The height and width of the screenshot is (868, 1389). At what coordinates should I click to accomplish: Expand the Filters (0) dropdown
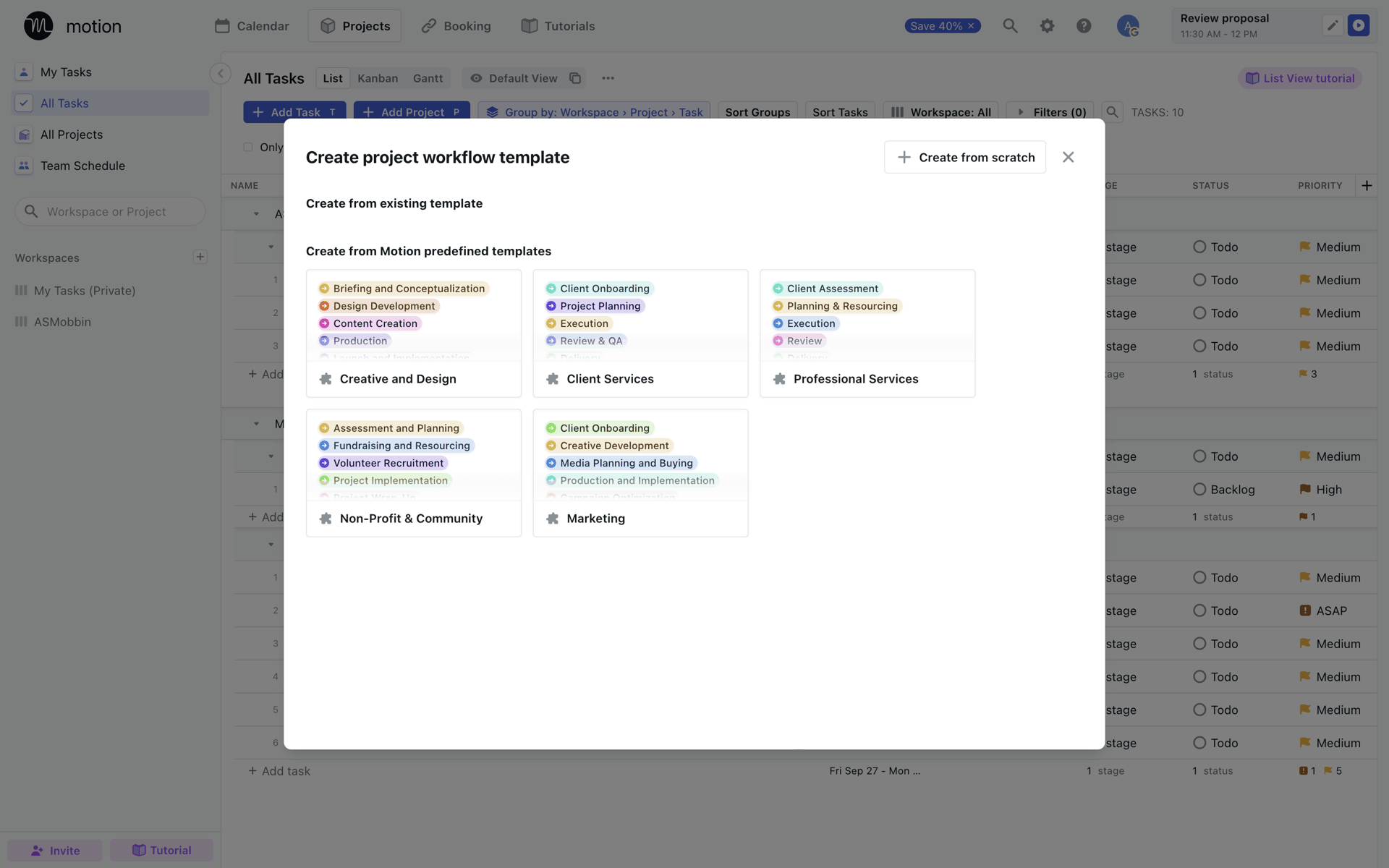tap(1050, 112)
